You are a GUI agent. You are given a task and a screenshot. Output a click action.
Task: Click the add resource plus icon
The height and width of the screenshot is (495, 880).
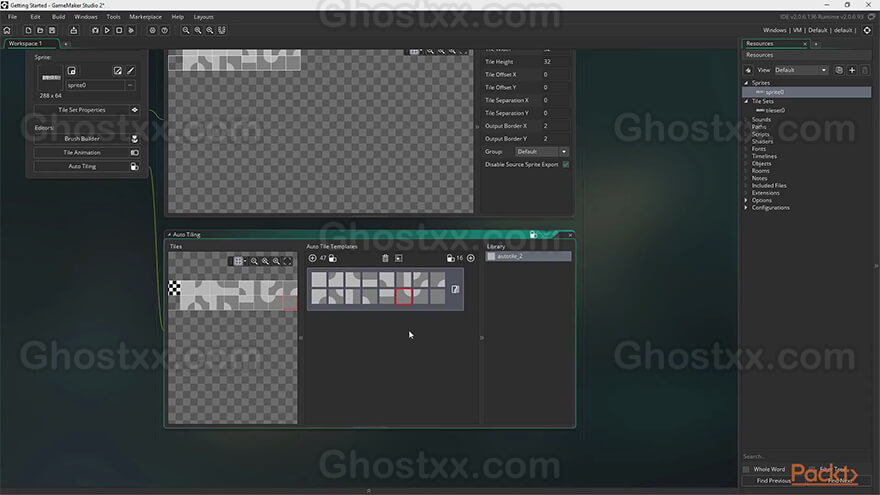[852, 70]
